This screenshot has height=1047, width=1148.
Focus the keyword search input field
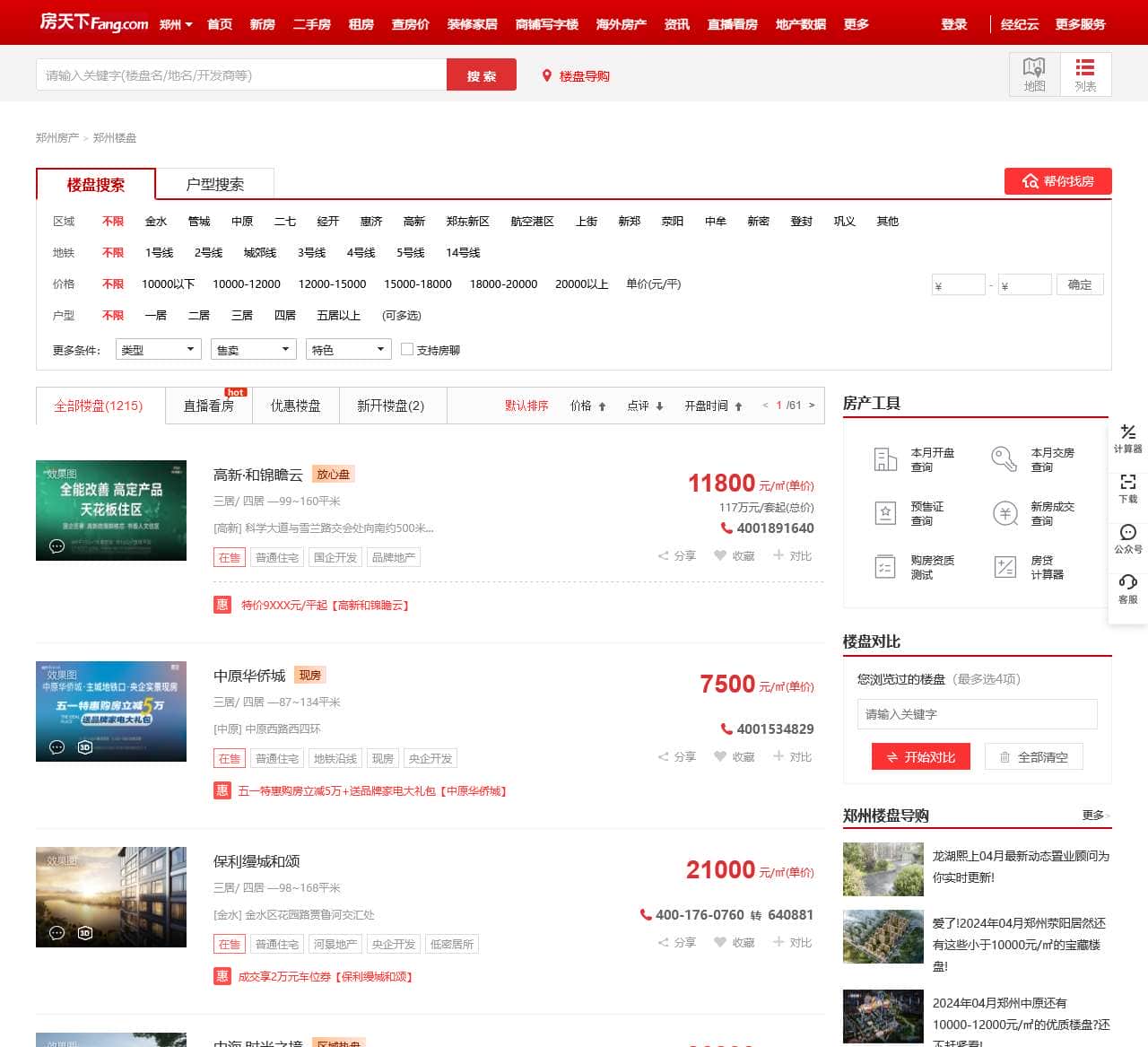coord(241,75)
